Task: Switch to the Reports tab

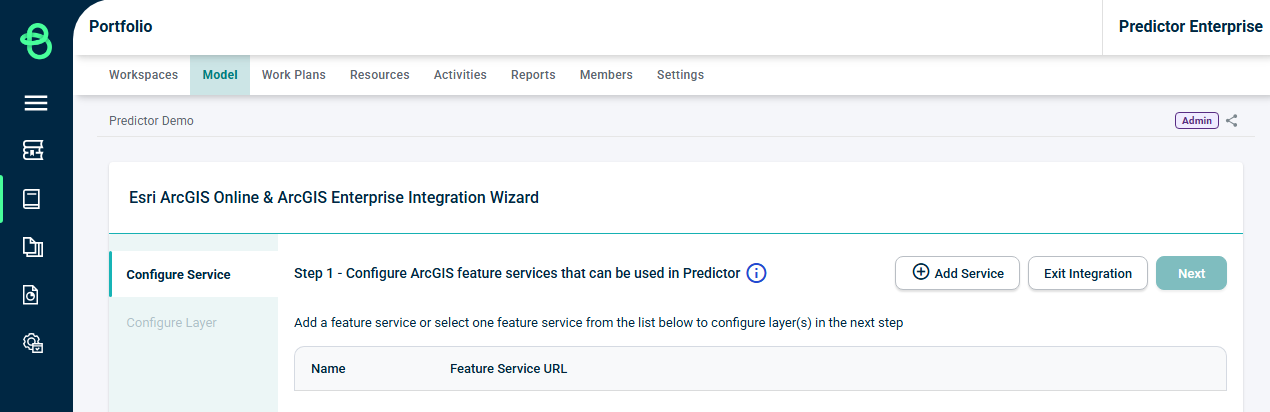Action: [533, 75]
